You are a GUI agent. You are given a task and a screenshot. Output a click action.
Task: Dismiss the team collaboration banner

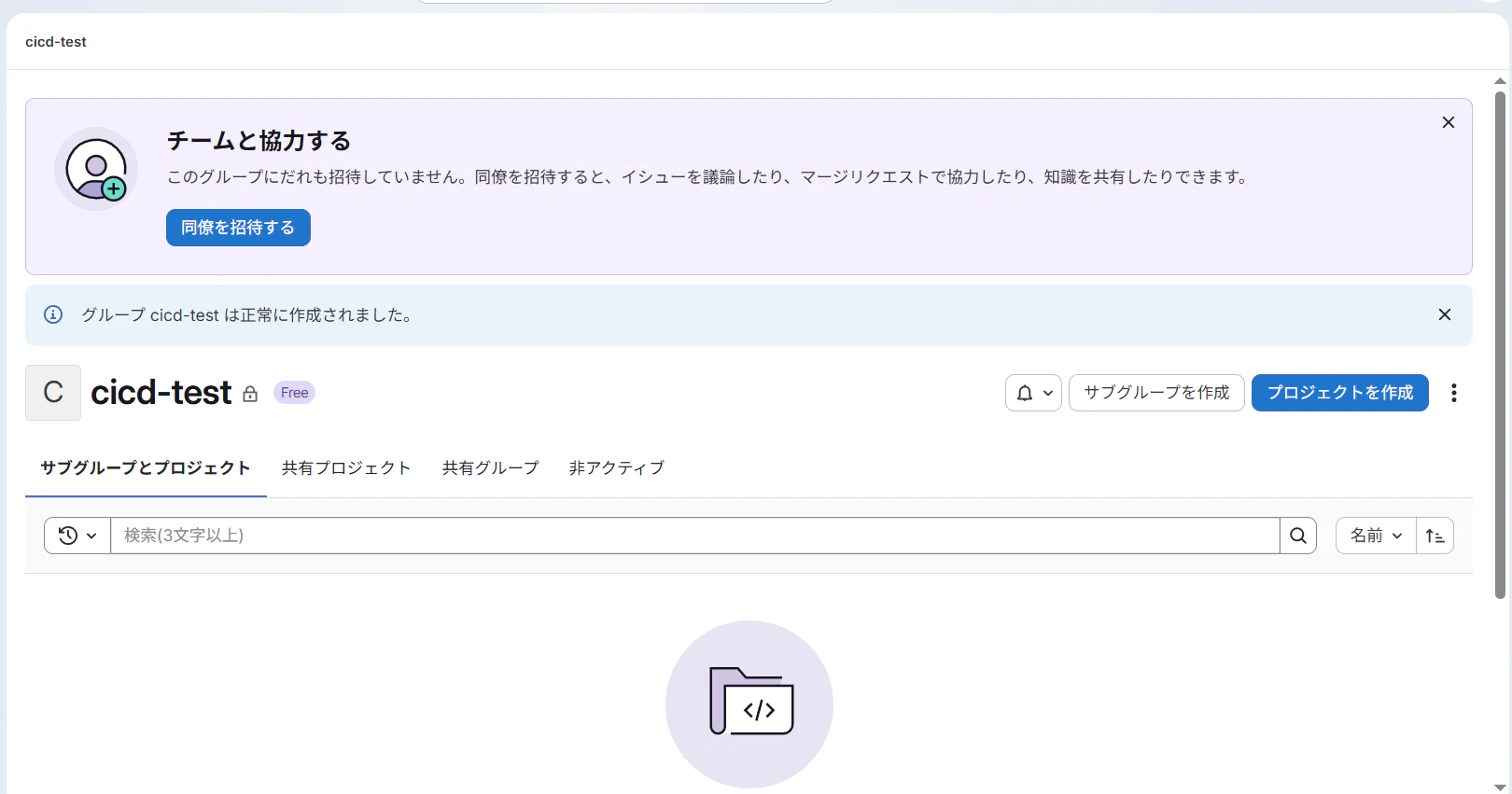point(1449,122)
